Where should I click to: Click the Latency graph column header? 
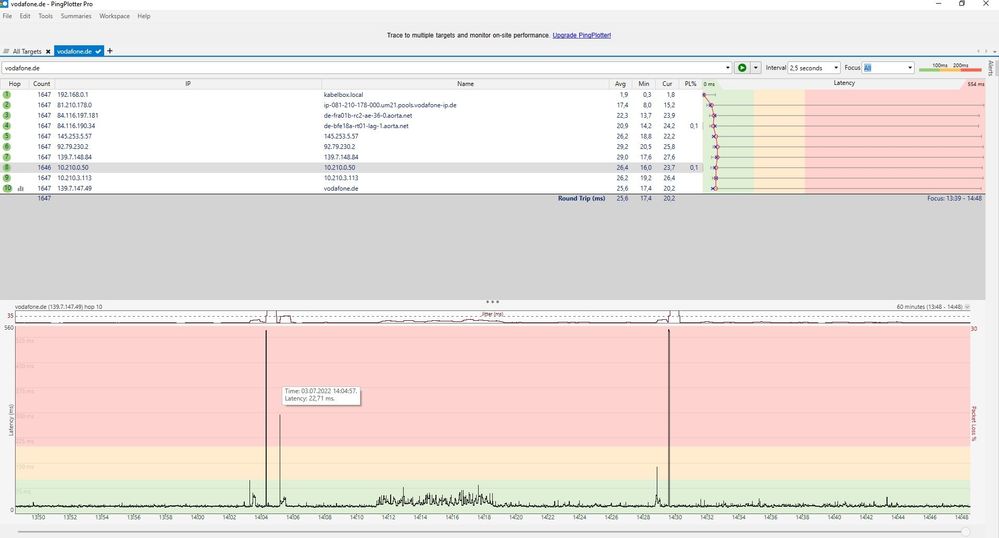click(844, 84)
